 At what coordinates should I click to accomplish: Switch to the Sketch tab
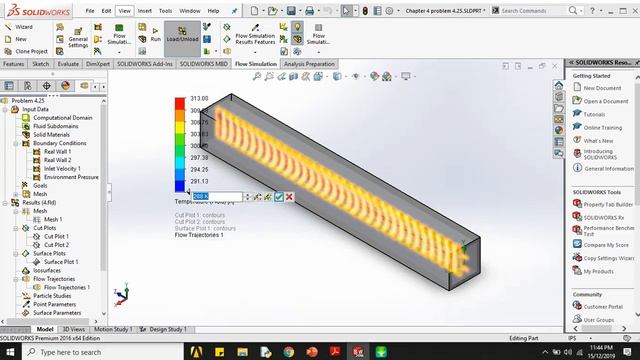coord(40,64)
